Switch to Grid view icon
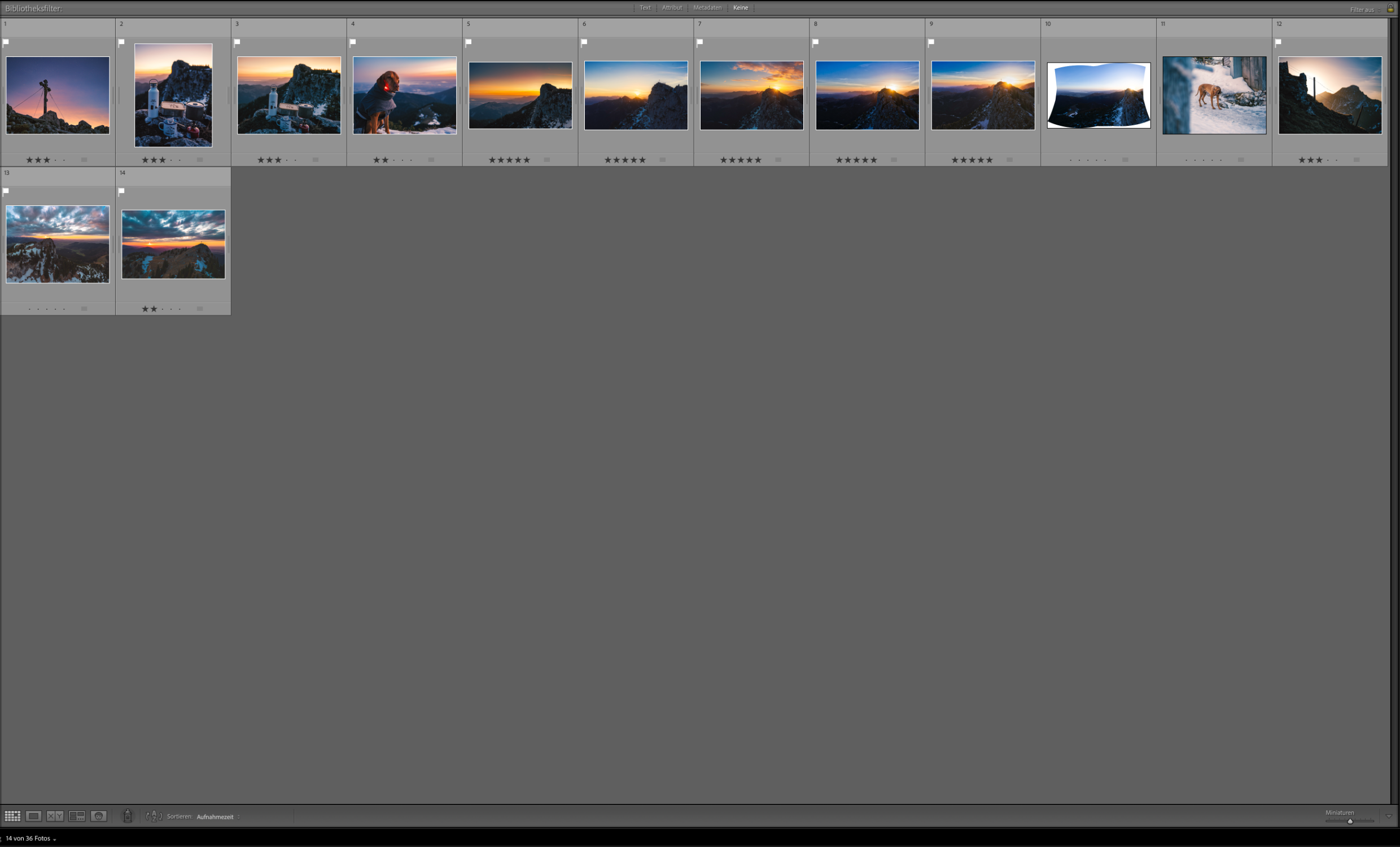Image resolution: width=1400 pixels, height=847 pixels. [x=12, y=817]
